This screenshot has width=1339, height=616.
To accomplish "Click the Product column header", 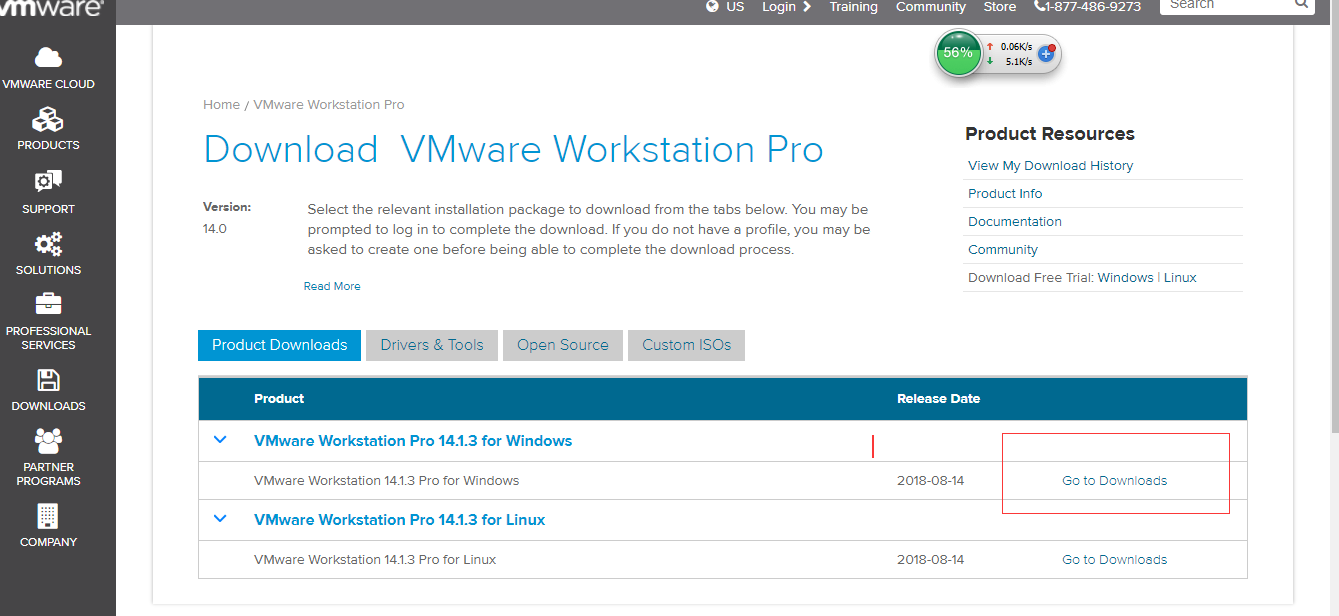I will pos(279,399).
